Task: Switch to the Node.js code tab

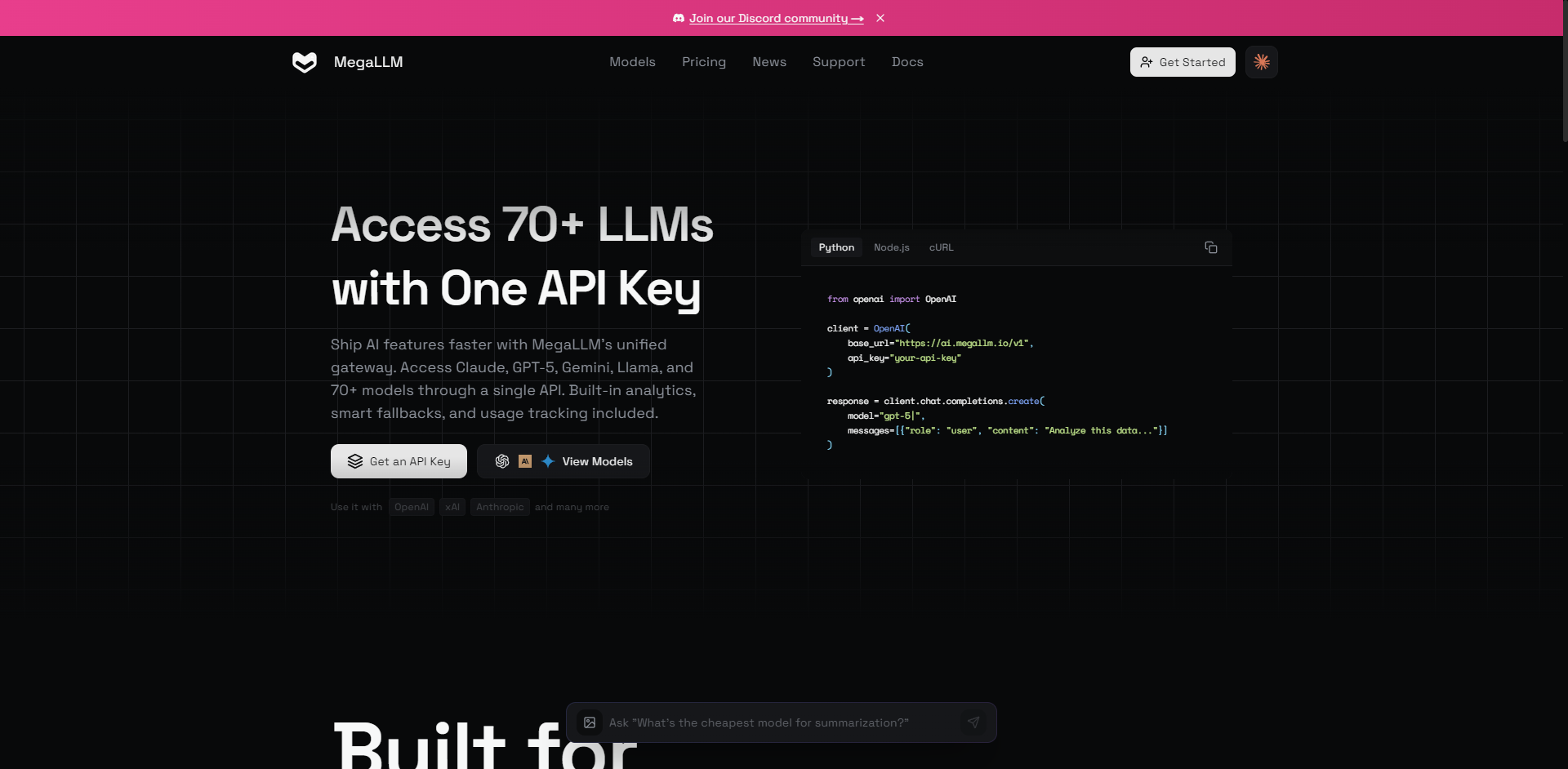Action: (x=891, y=247)
